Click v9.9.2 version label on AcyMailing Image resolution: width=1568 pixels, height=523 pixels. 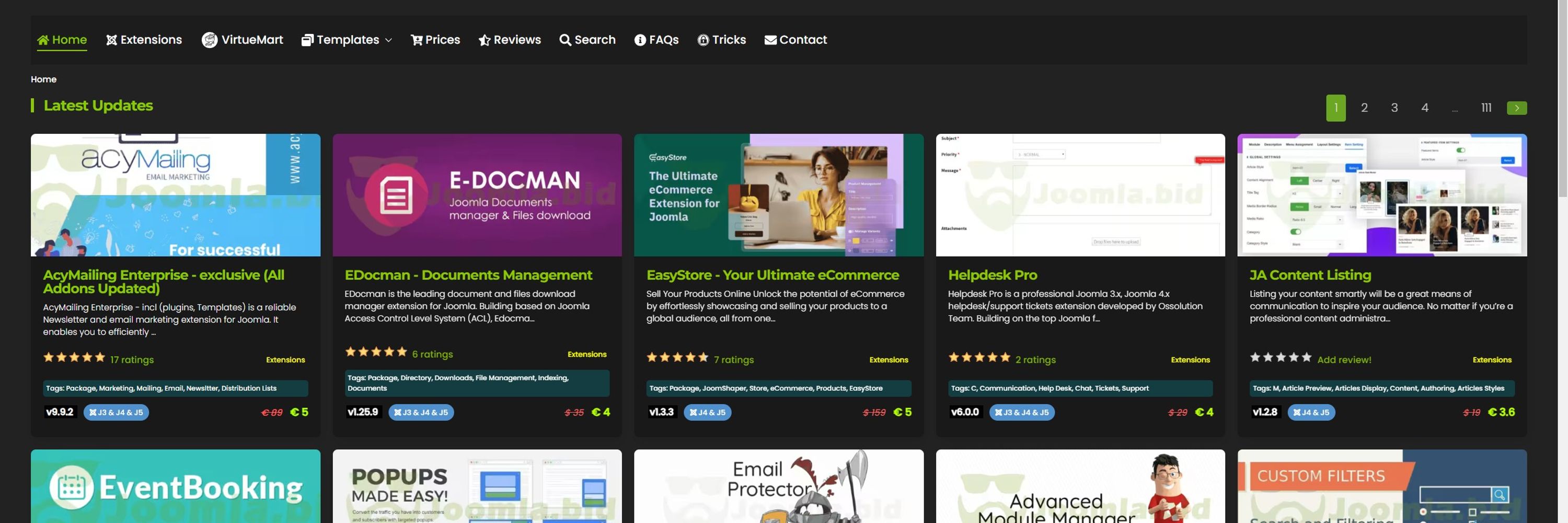click(x=60, y=412)
